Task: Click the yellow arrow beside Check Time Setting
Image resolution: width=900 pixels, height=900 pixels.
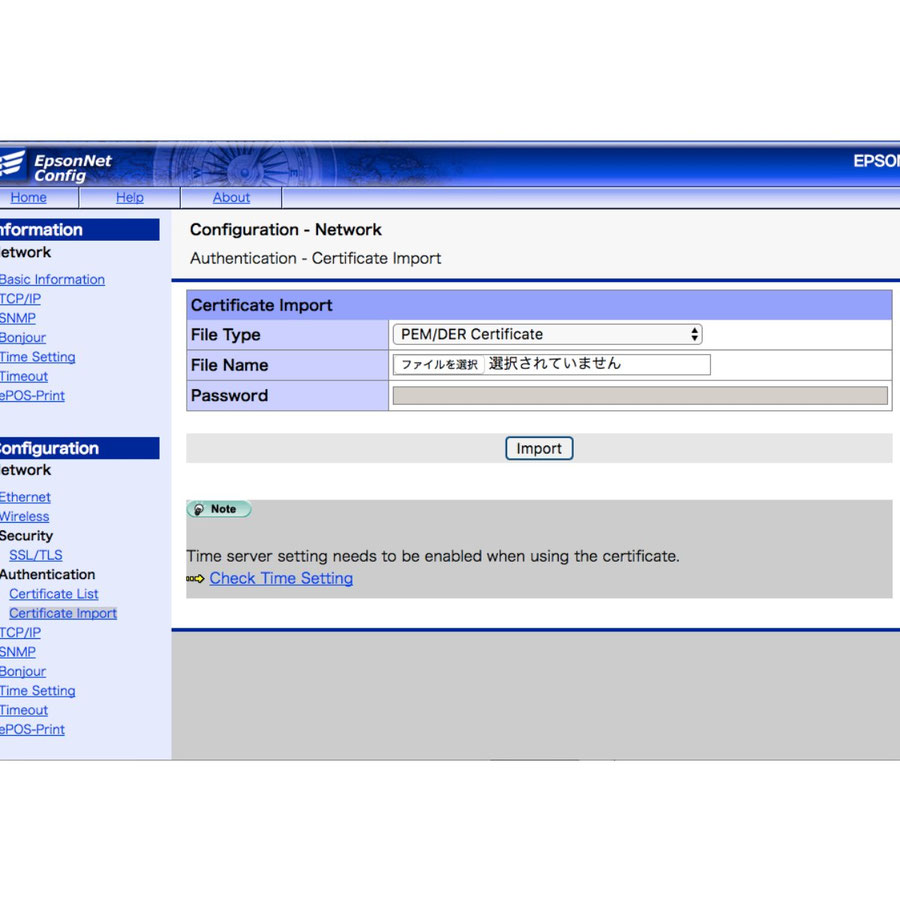Action: click(195, 579)
